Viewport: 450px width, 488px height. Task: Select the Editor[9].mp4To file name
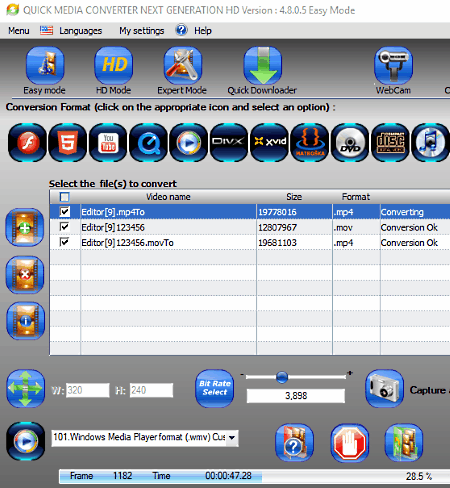point(113,212)
